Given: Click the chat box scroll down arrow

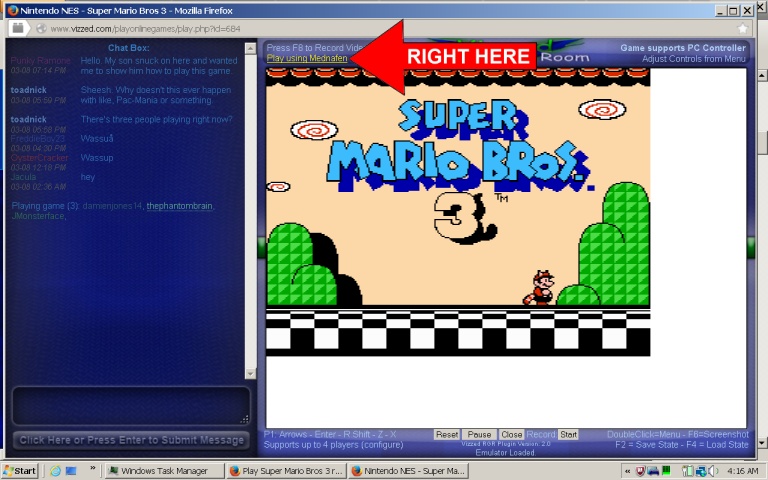Looking at the screenshot, I should pyautogui.click(x=250, y=374).
